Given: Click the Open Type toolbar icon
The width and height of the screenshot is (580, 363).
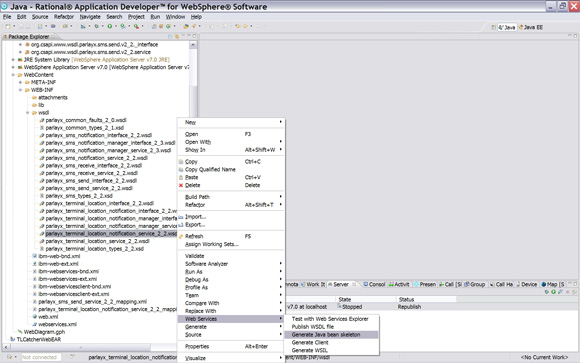Looking at the screenshot, I should click(186, 26).
